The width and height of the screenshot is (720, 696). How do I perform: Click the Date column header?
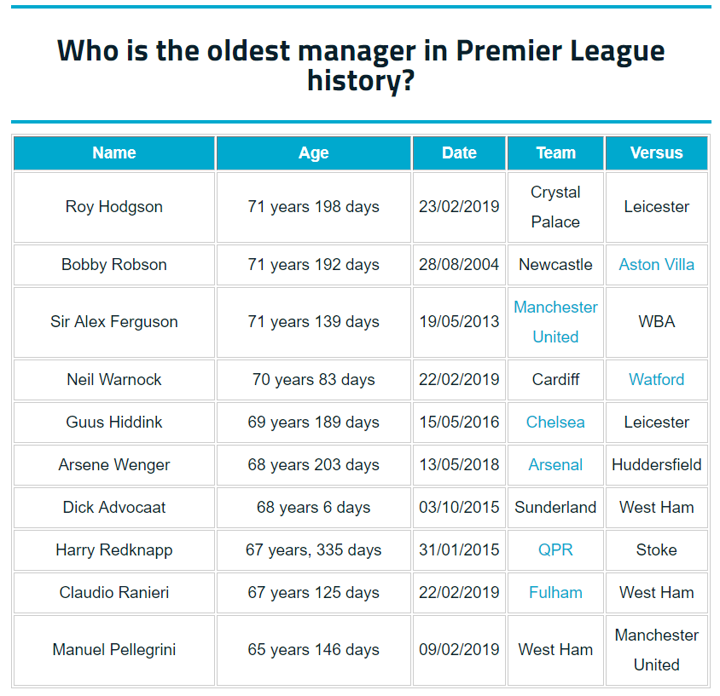pos(459,153)
